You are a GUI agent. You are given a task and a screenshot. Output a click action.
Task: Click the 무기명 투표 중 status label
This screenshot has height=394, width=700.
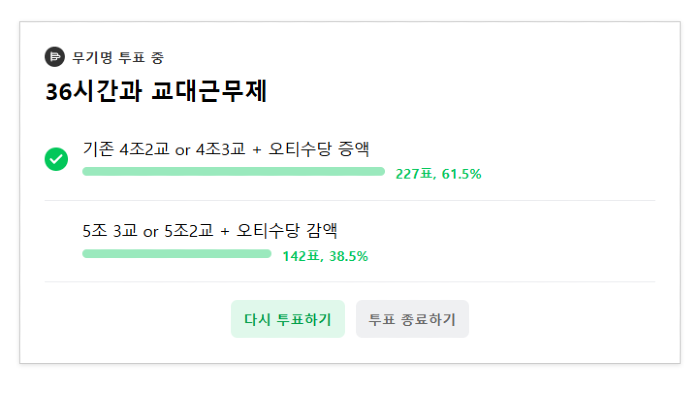[x=118, y=58]
